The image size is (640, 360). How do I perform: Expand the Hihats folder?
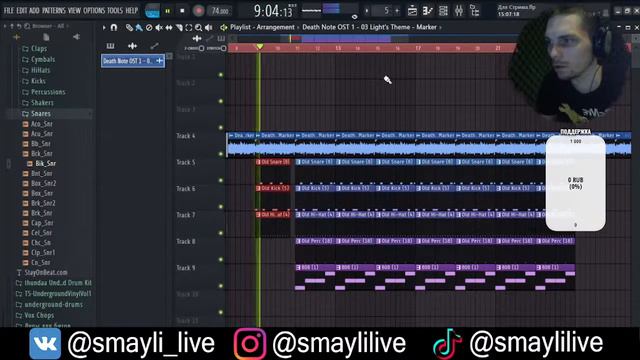click(36, 70)
